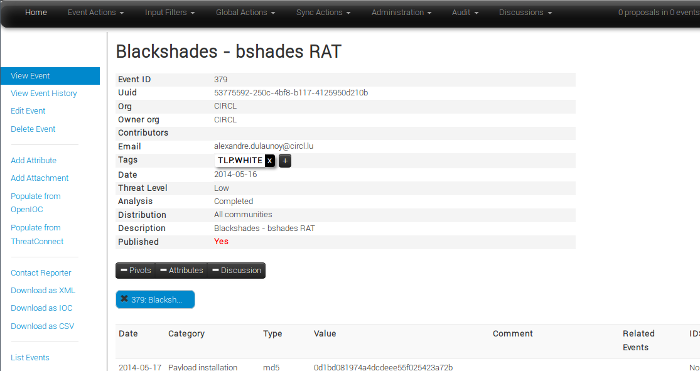Click the Type column header
Image resolution: width=700 pixels, height=371 pixels.
click(x=272, y=333)
